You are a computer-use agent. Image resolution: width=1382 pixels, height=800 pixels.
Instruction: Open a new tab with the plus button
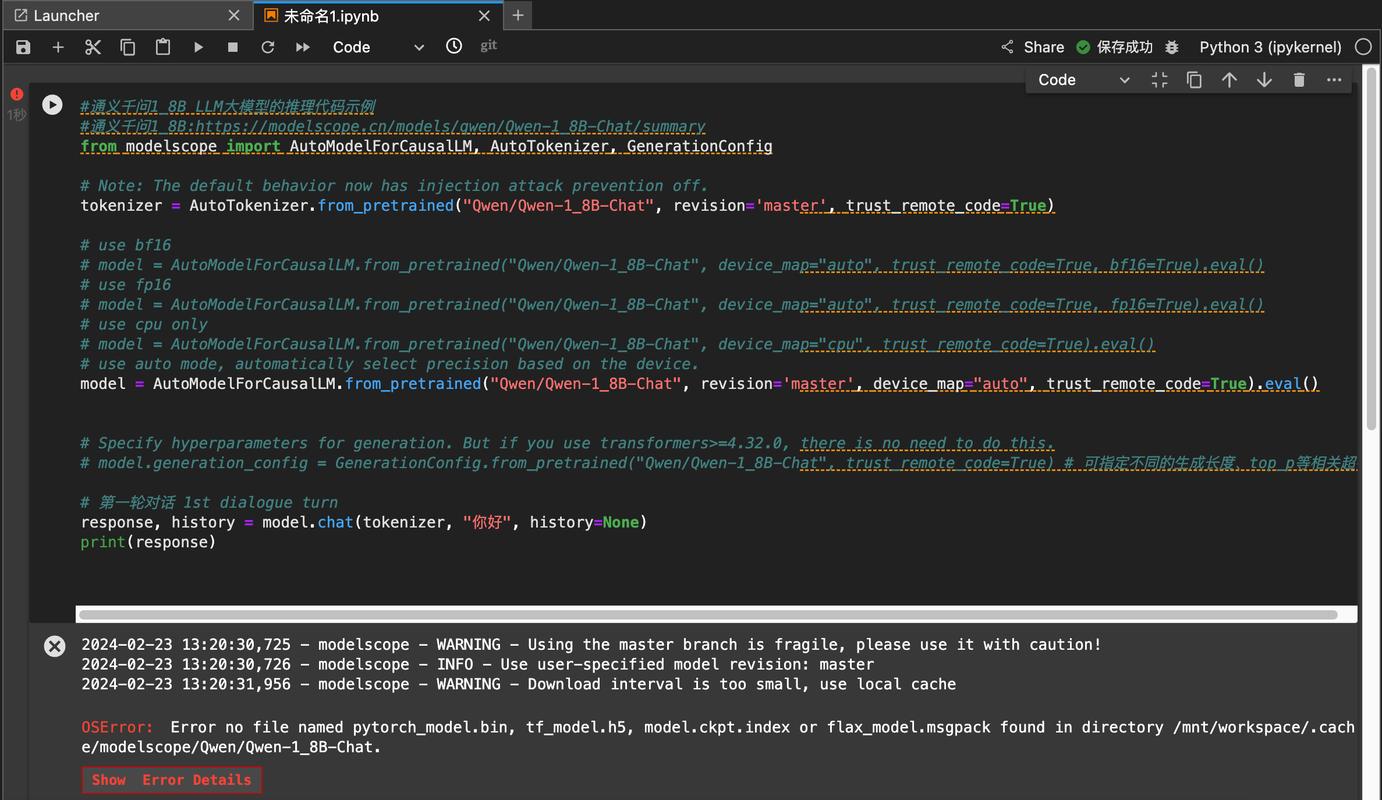point(518,15)
